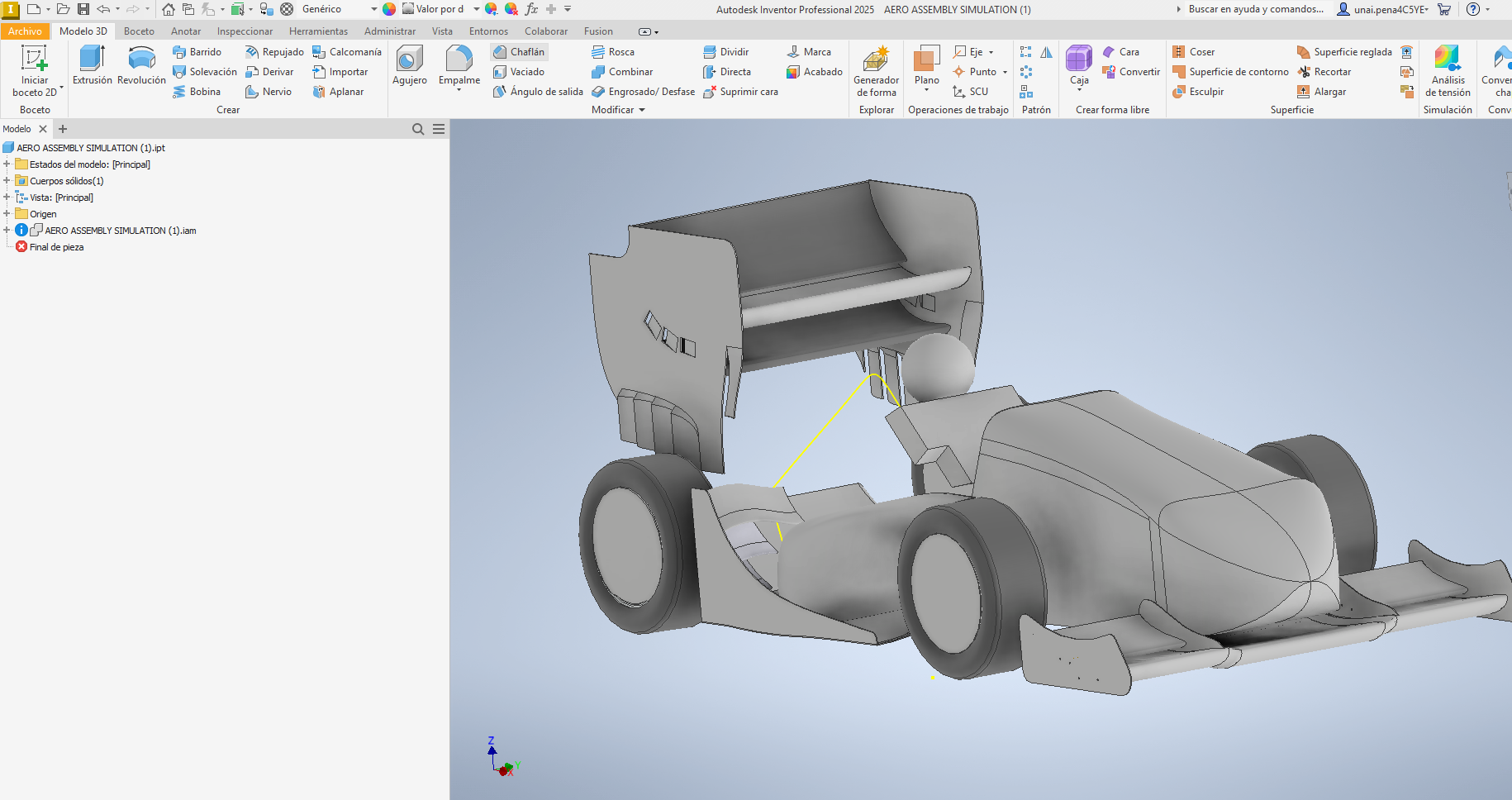
Task: Switch to the Inspeccionar ribbon tab
Action: pyautogui.click(x=245, y=31)
